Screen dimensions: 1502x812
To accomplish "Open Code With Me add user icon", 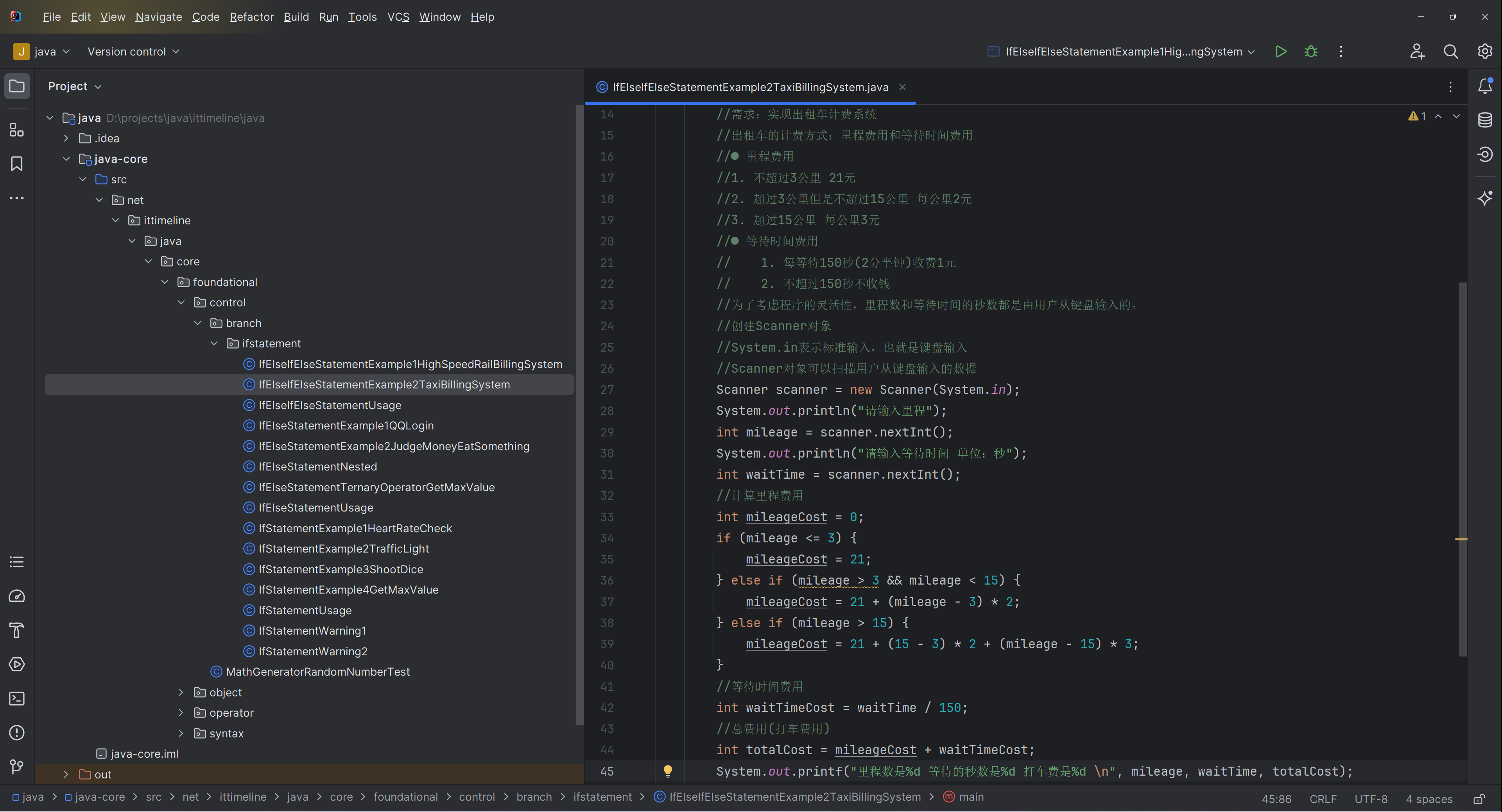I will point(1418,51).
